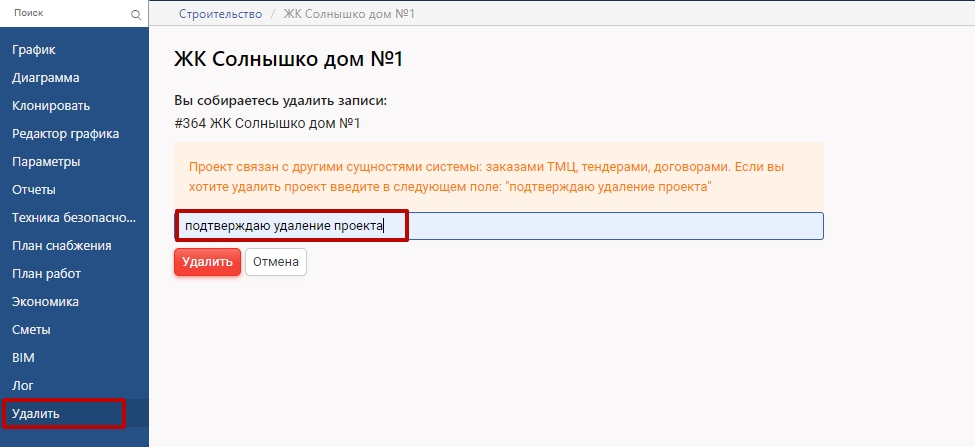Open the Отчеты section
Image resolution: width=975 pixels, height=447 pixels.
[34, 190]
